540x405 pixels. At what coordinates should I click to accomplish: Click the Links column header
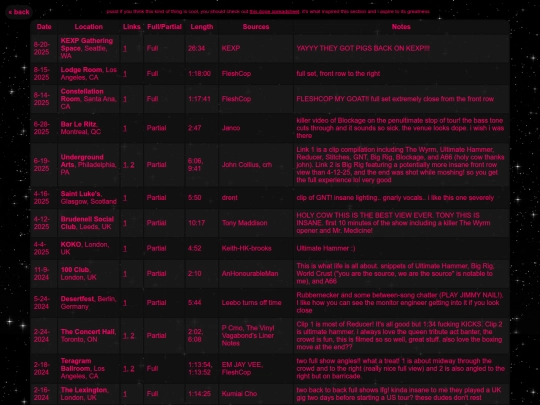pos(132,27)
